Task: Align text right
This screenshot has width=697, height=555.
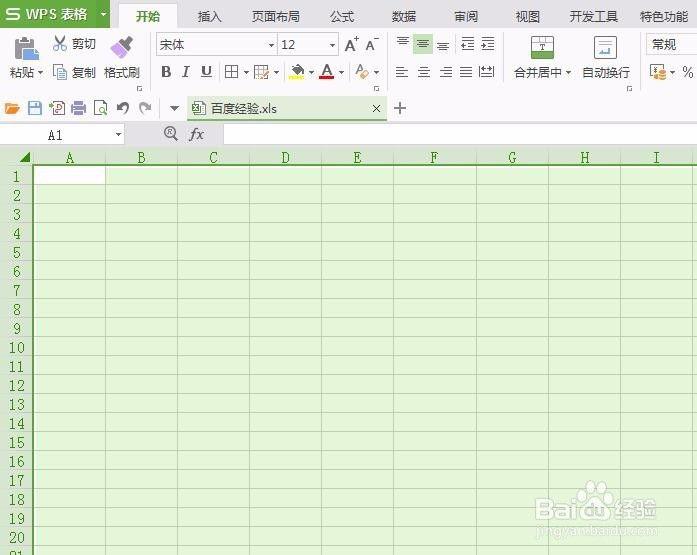Action: pos(445,72)
